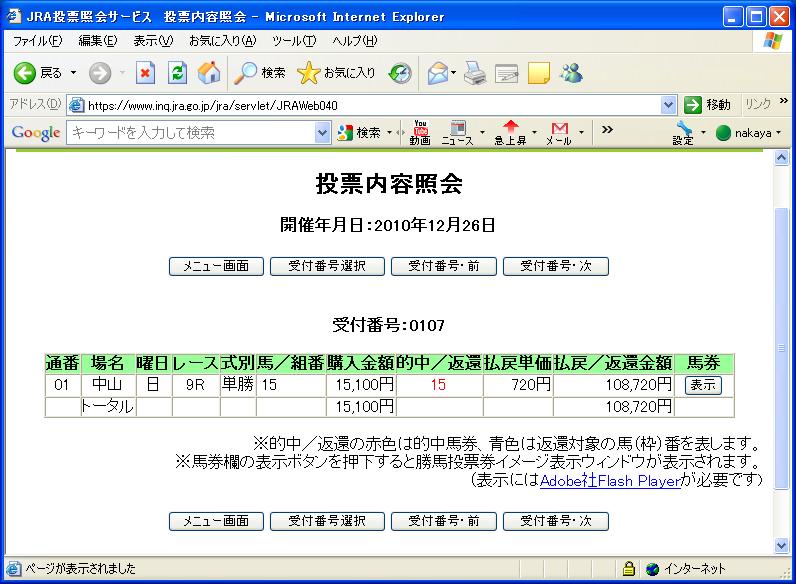The height and width of the screenshot is (584, 796).
Task: Open the Adobe社Flash Player link
Action: click(610, 480)
